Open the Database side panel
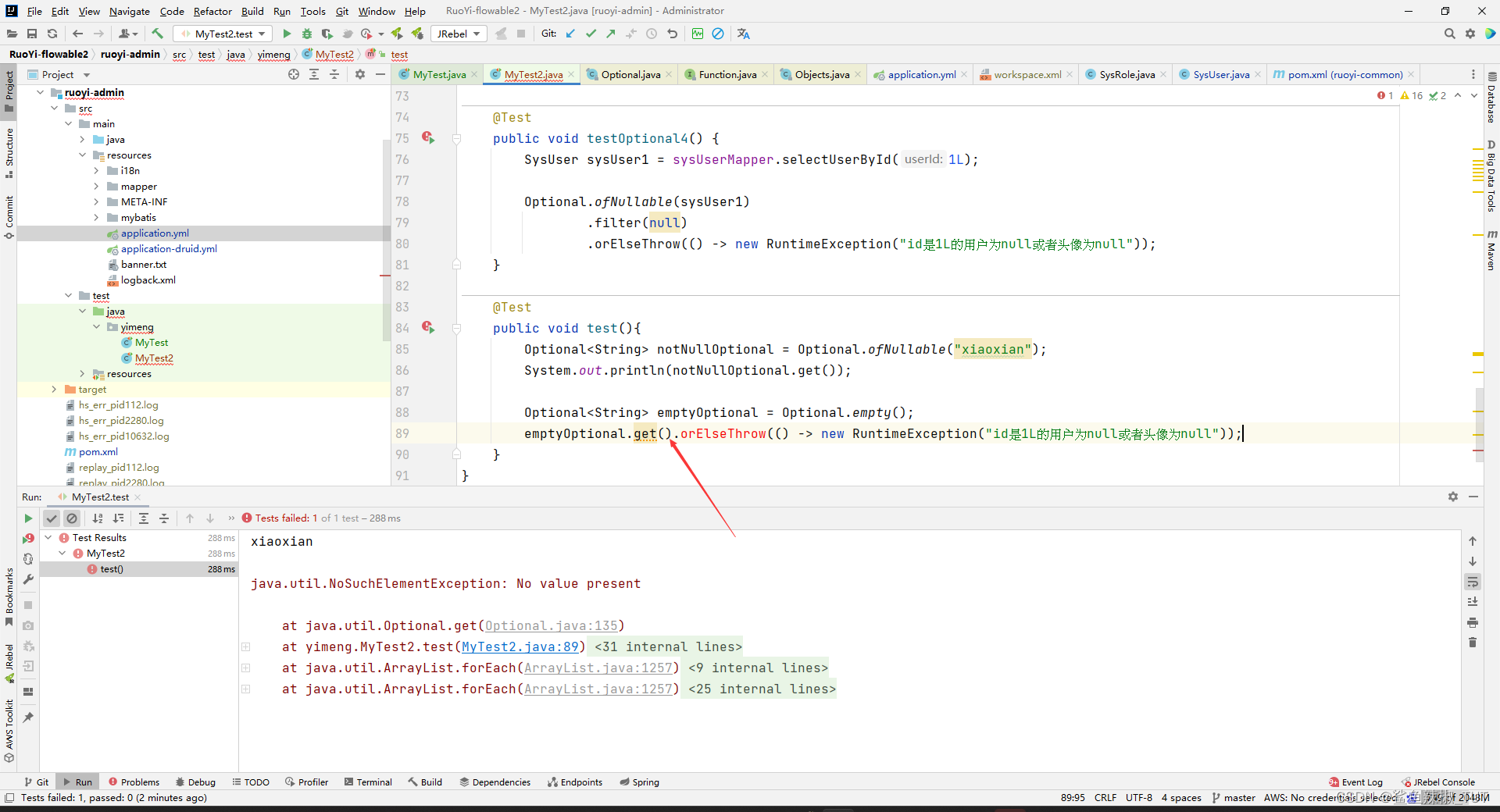Viewport: 1500px width, 812px height. point(1491,98)
